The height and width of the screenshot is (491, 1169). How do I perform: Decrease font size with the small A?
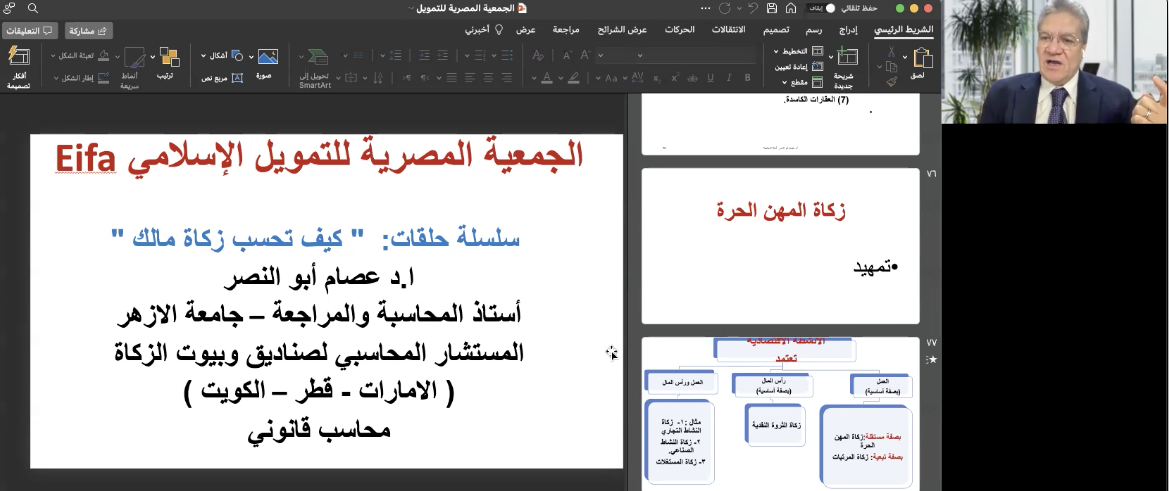click(x=567, y=55)
